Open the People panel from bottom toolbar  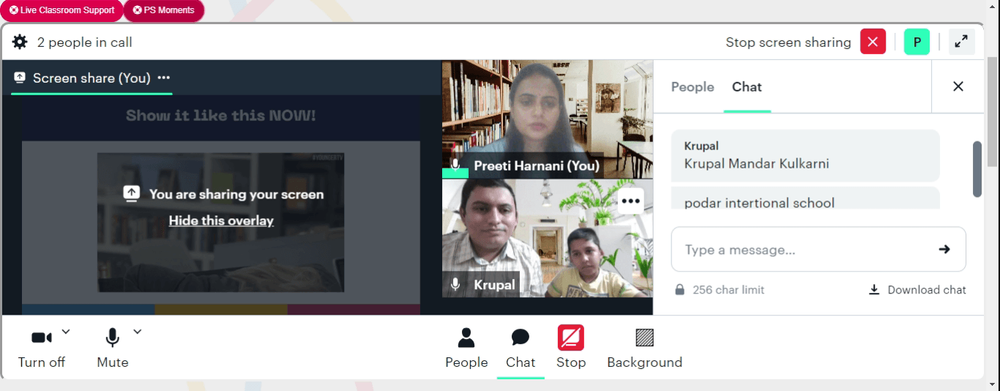pyautogui.click(x=466, y=348)
